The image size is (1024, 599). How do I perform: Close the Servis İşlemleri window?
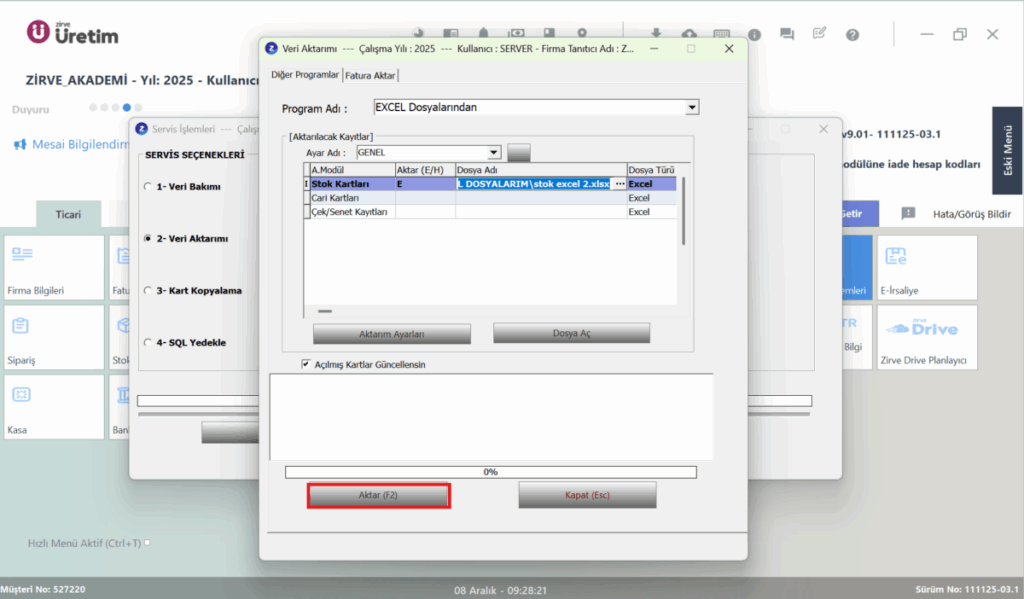824,129
